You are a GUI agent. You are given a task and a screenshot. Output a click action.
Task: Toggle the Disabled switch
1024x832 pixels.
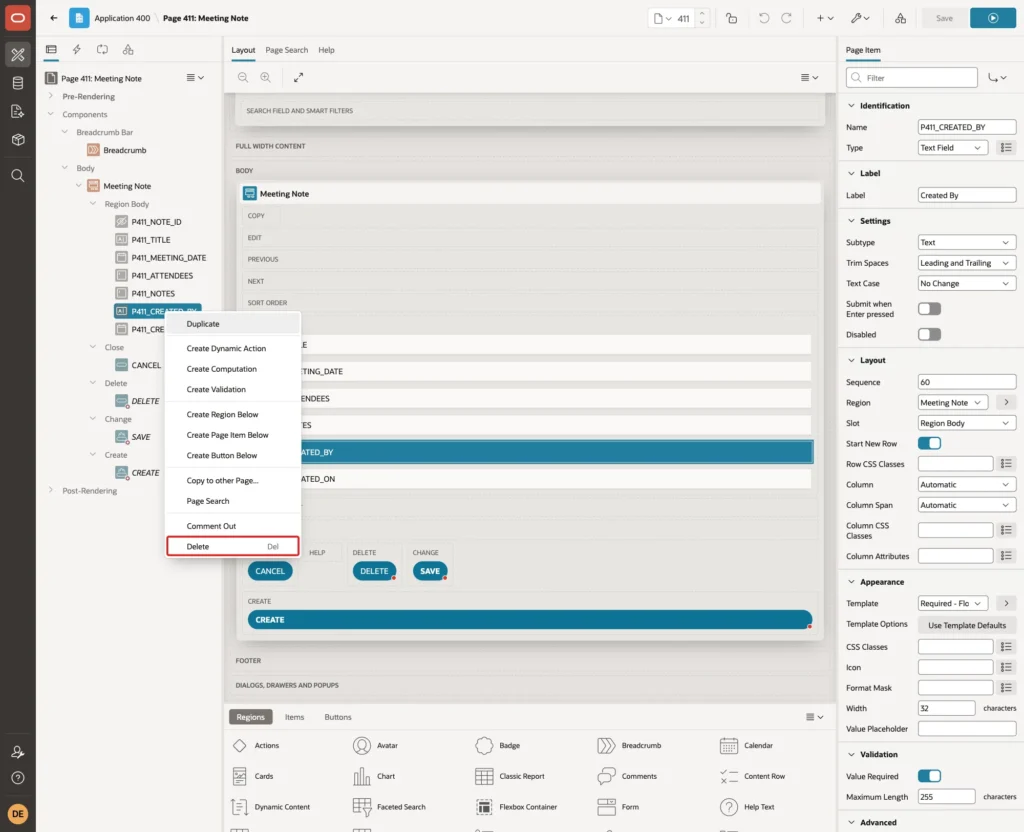click(x=929, y=334)
